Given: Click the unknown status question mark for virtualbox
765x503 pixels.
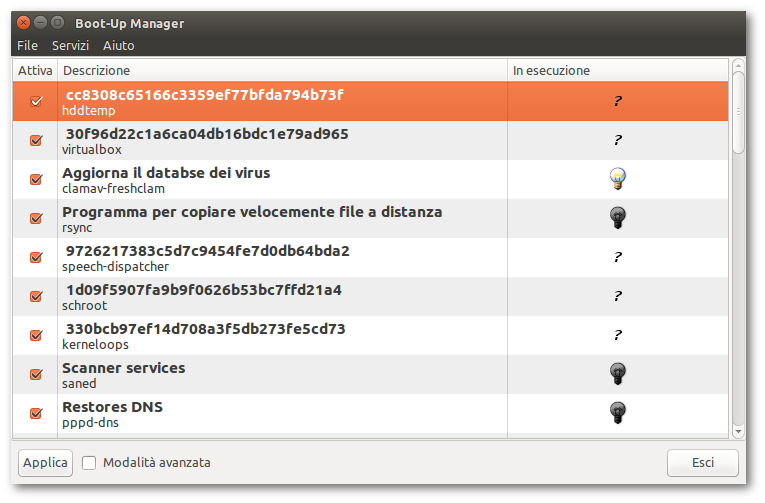Looking at the screenshot, I should pyautogui.click(x=618, y=140).
